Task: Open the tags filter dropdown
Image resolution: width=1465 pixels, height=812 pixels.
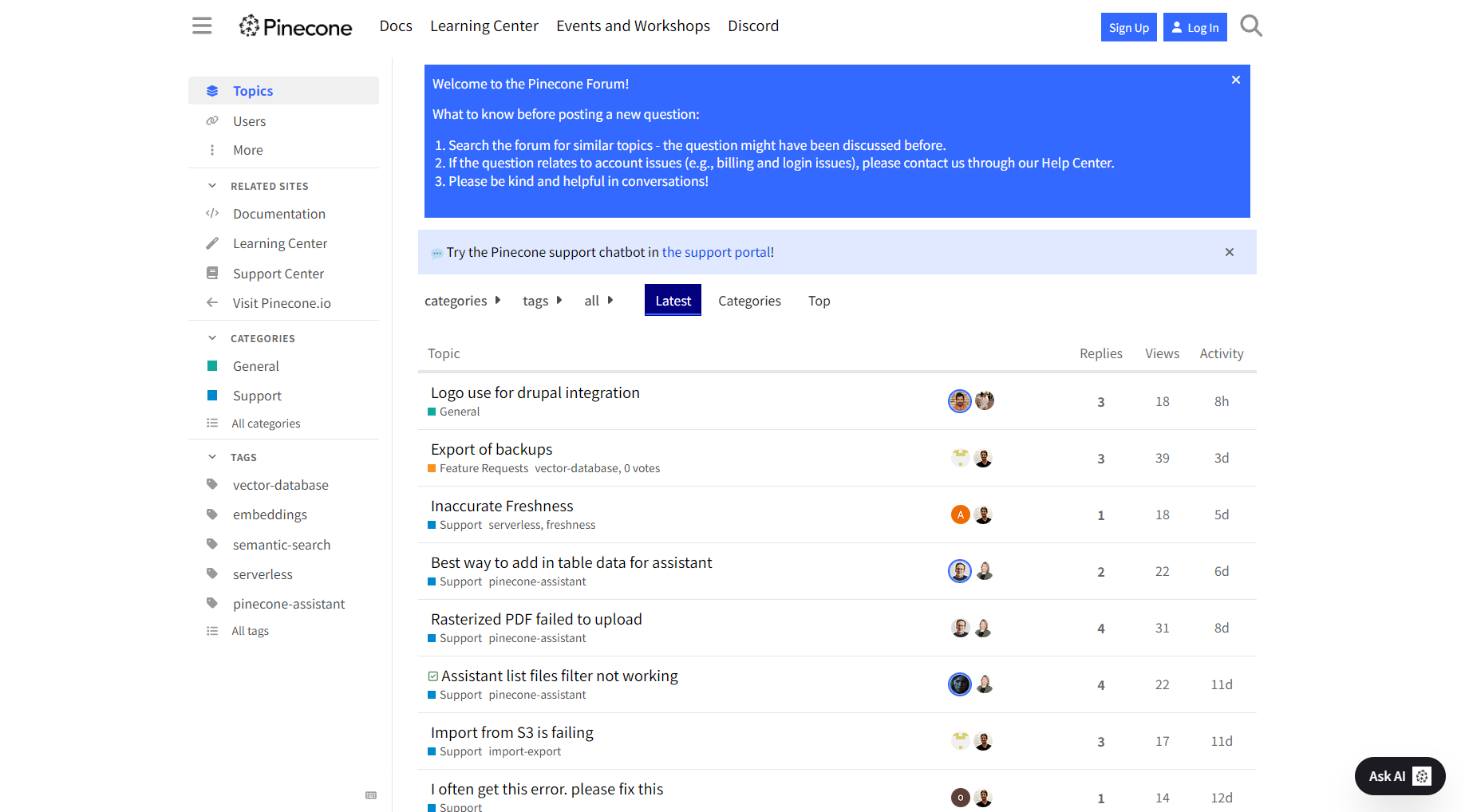Action: 542,301
